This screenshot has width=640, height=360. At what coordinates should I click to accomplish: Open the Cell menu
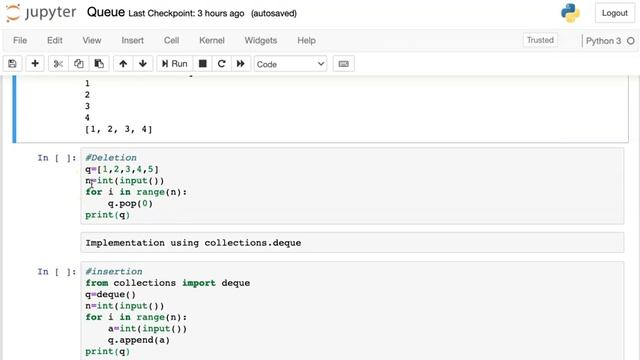click(x=171, y=40)
